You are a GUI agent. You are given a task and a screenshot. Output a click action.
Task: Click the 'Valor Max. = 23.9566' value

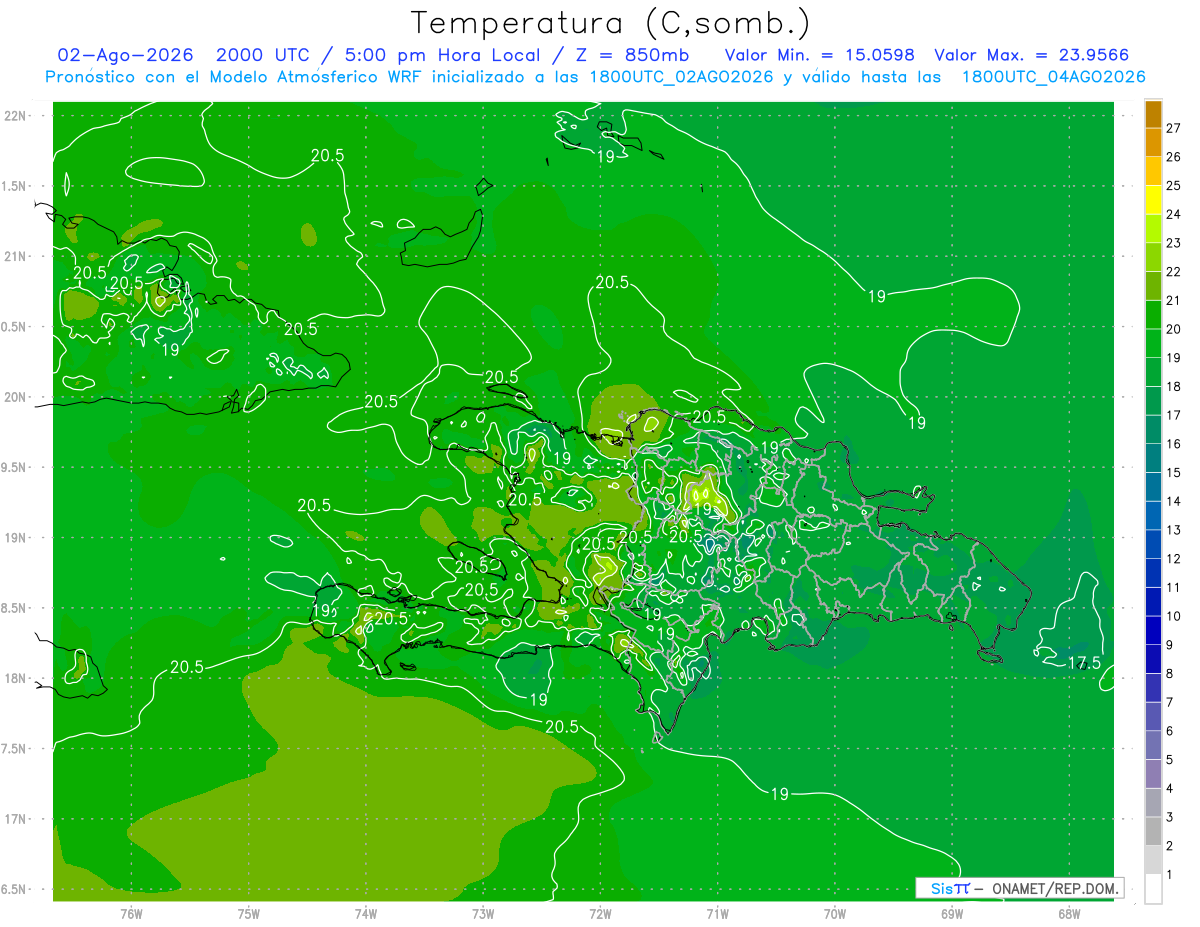coord(1032,55)
